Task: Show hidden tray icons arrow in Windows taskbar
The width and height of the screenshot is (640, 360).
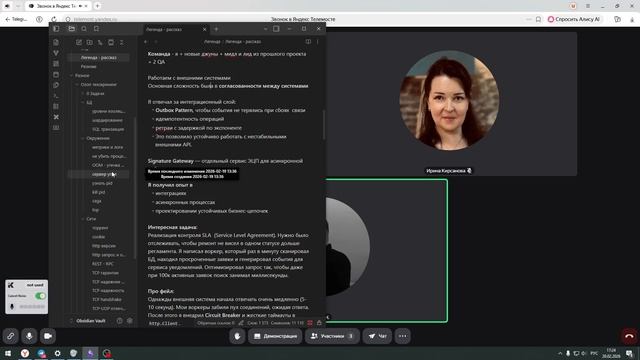Action: coord(560,353)
